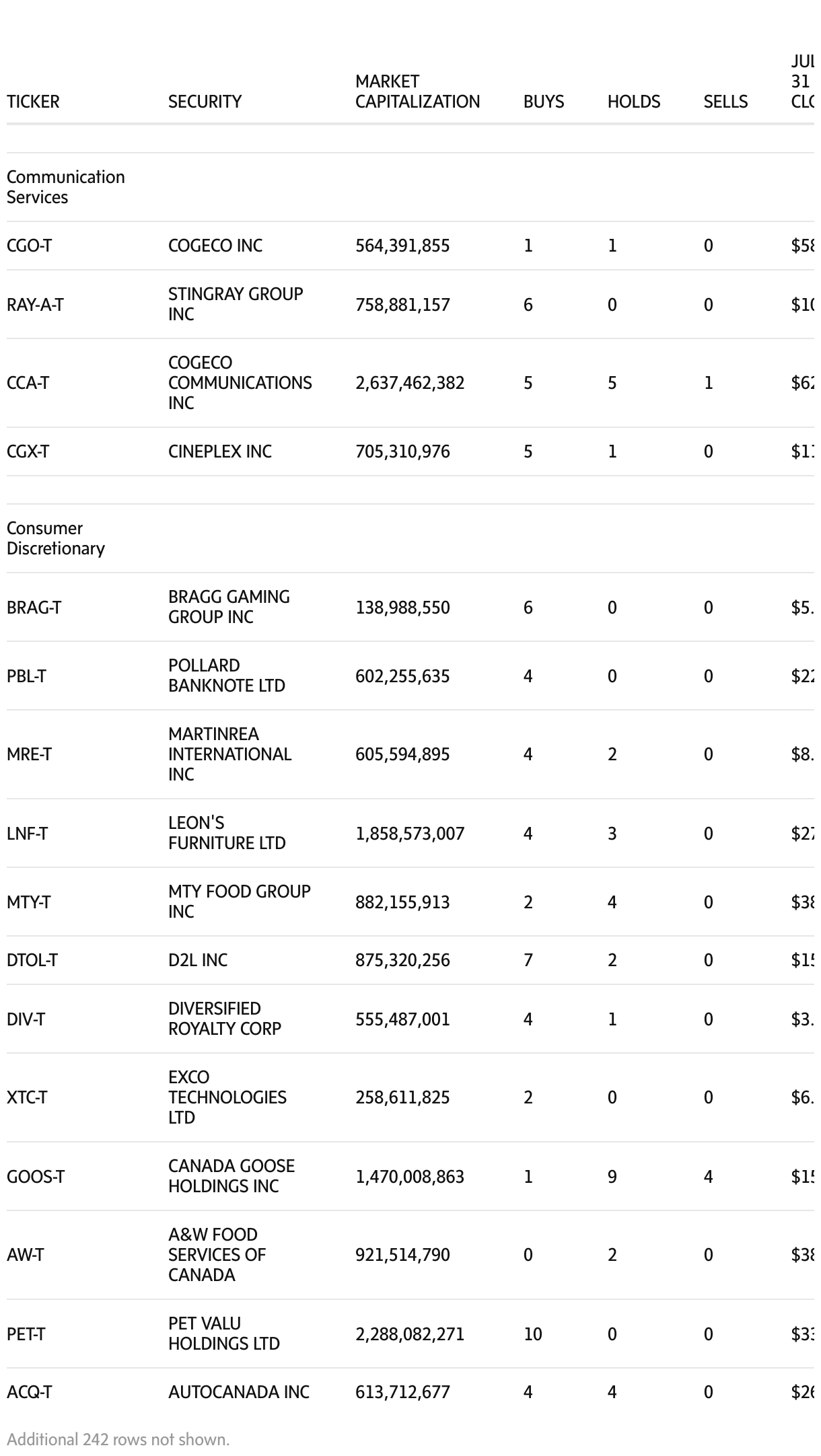Image resolution: width=821 pixels, height=1456 pixels.
Task: Click the TICKER column header
Action: click(x=33, y=102)
